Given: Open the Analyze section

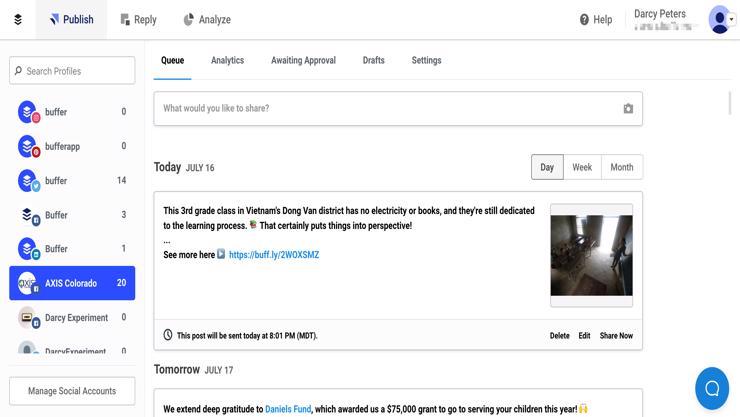Looking at the screenshot, I should click(207, 19).
